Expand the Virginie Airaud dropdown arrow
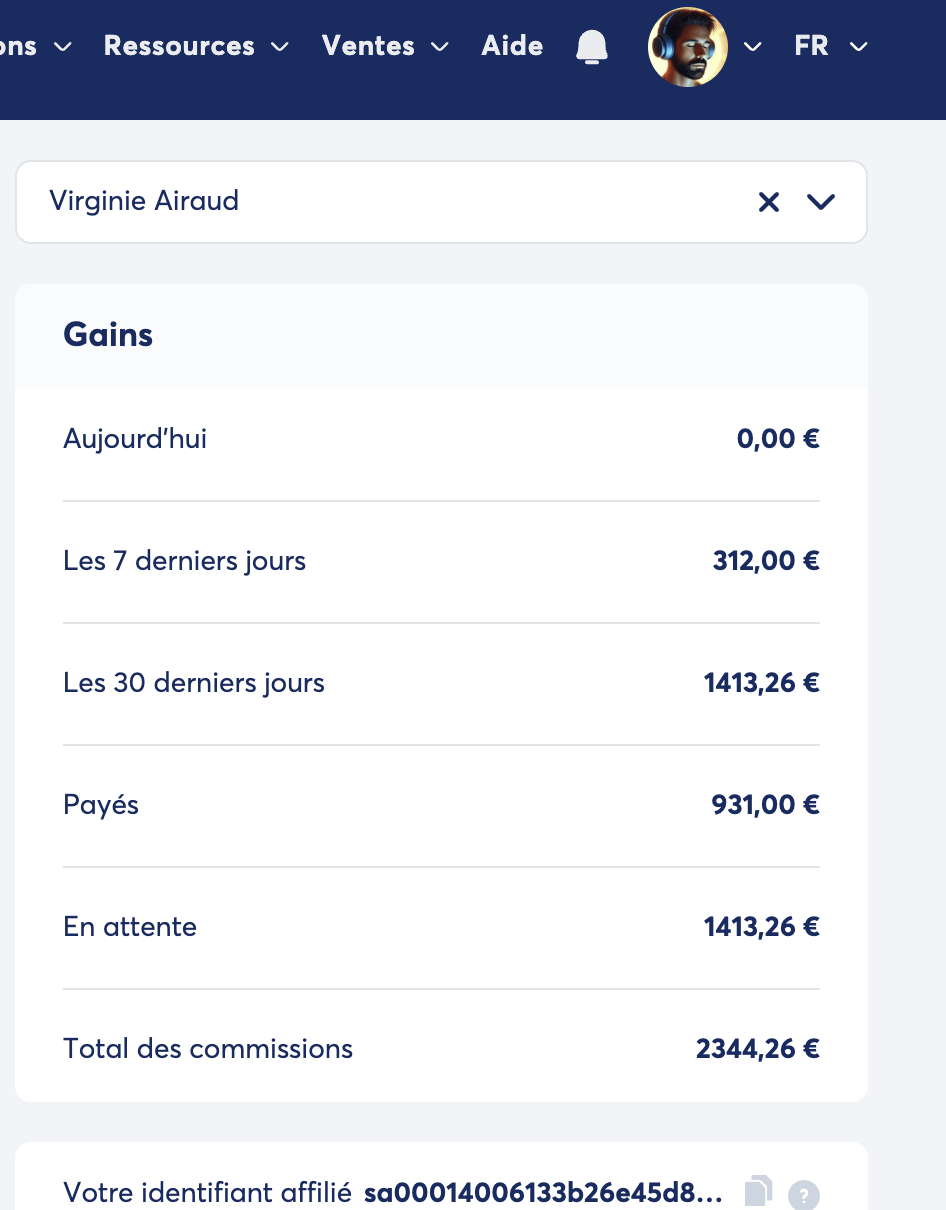946x1210 pixels. click(x=821, y=202)
